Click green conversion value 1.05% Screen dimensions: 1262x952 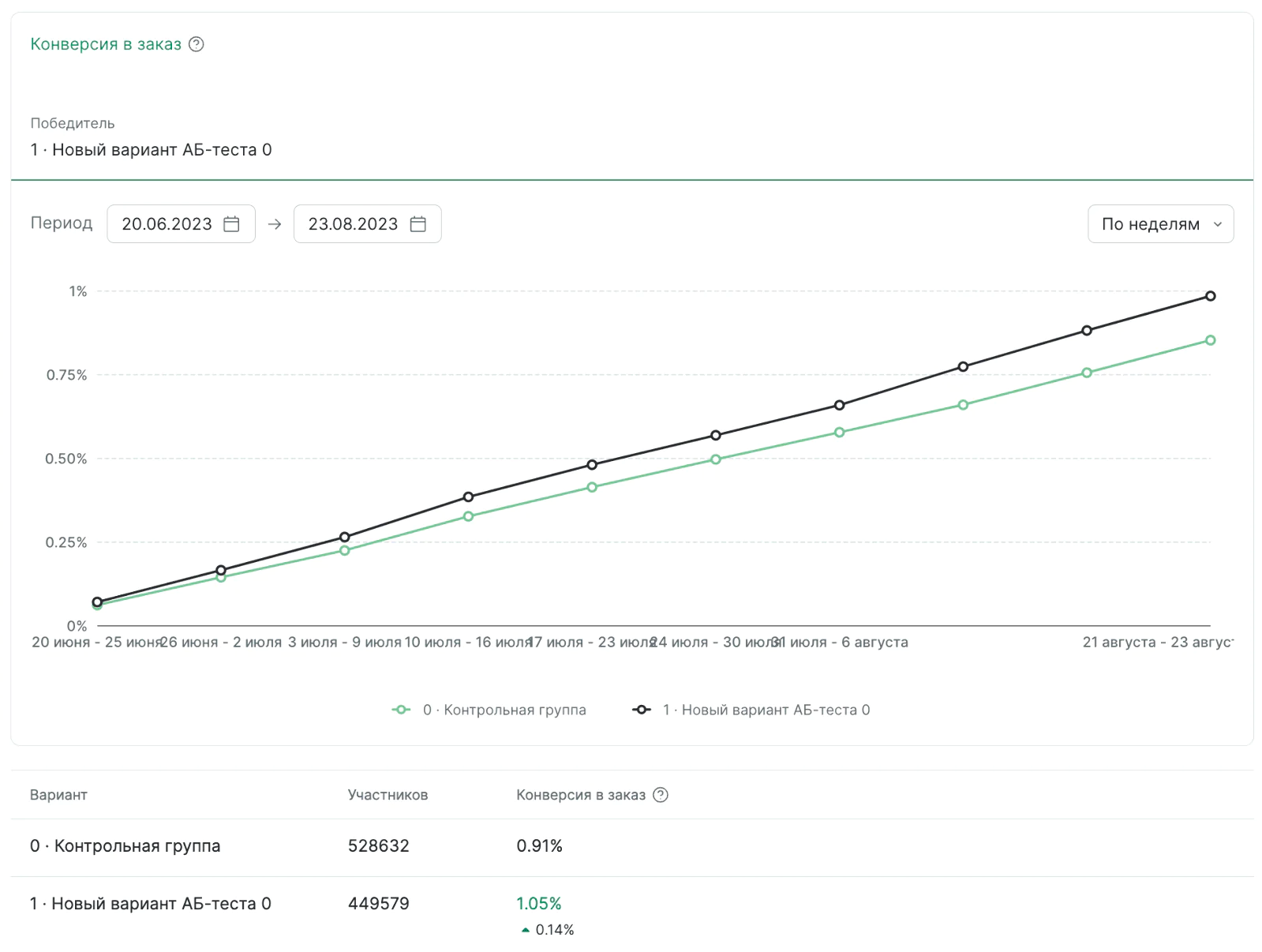[539, 903]
